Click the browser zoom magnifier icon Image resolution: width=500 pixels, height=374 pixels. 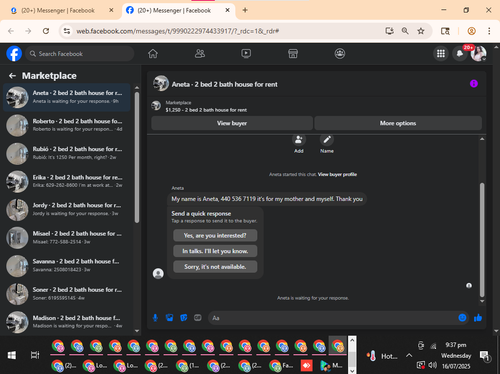tap(405, 31)
